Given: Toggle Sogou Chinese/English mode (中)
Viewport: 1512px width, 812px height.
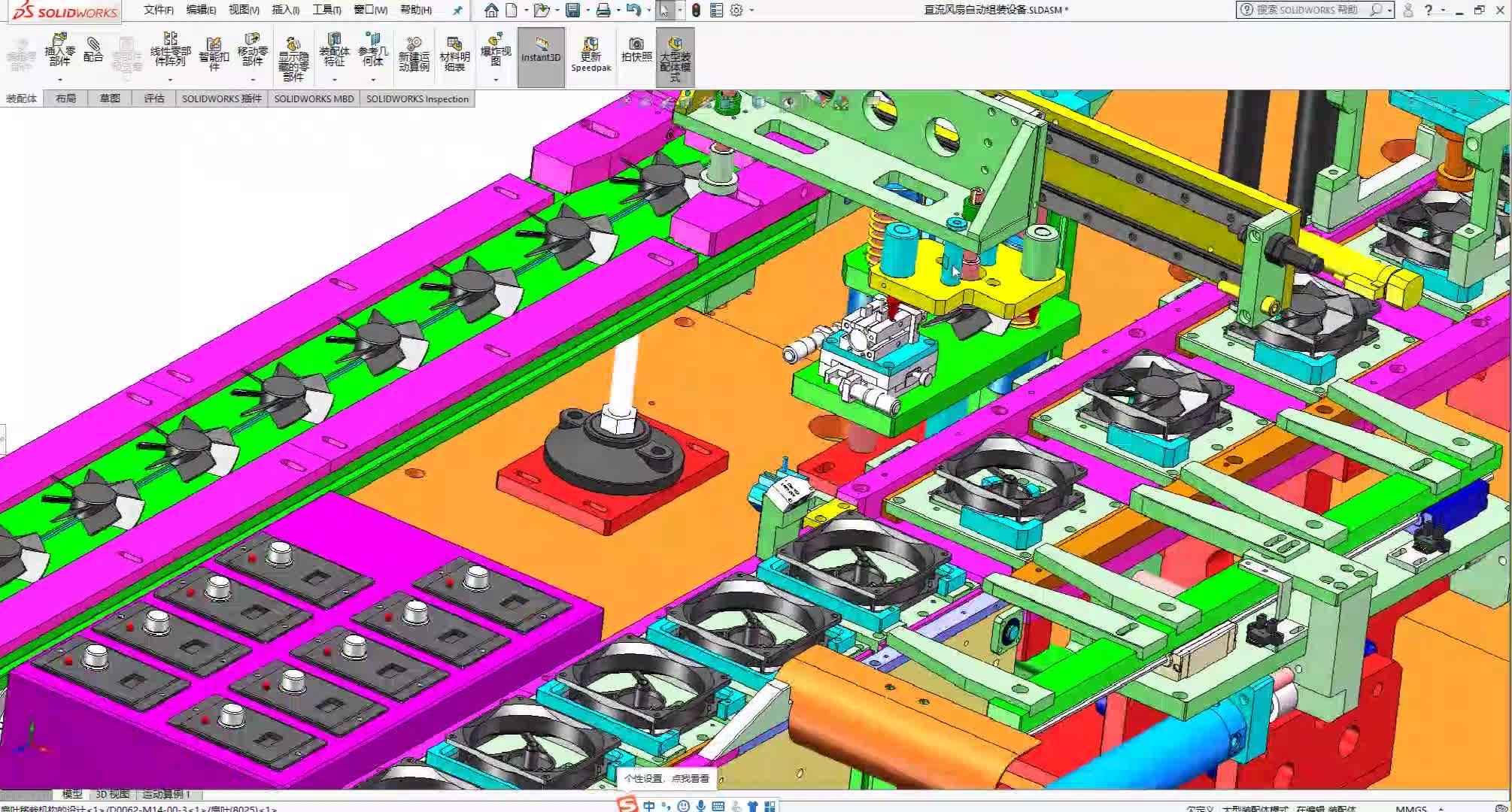Looking at the screenshot, I should tap(649, 806).
